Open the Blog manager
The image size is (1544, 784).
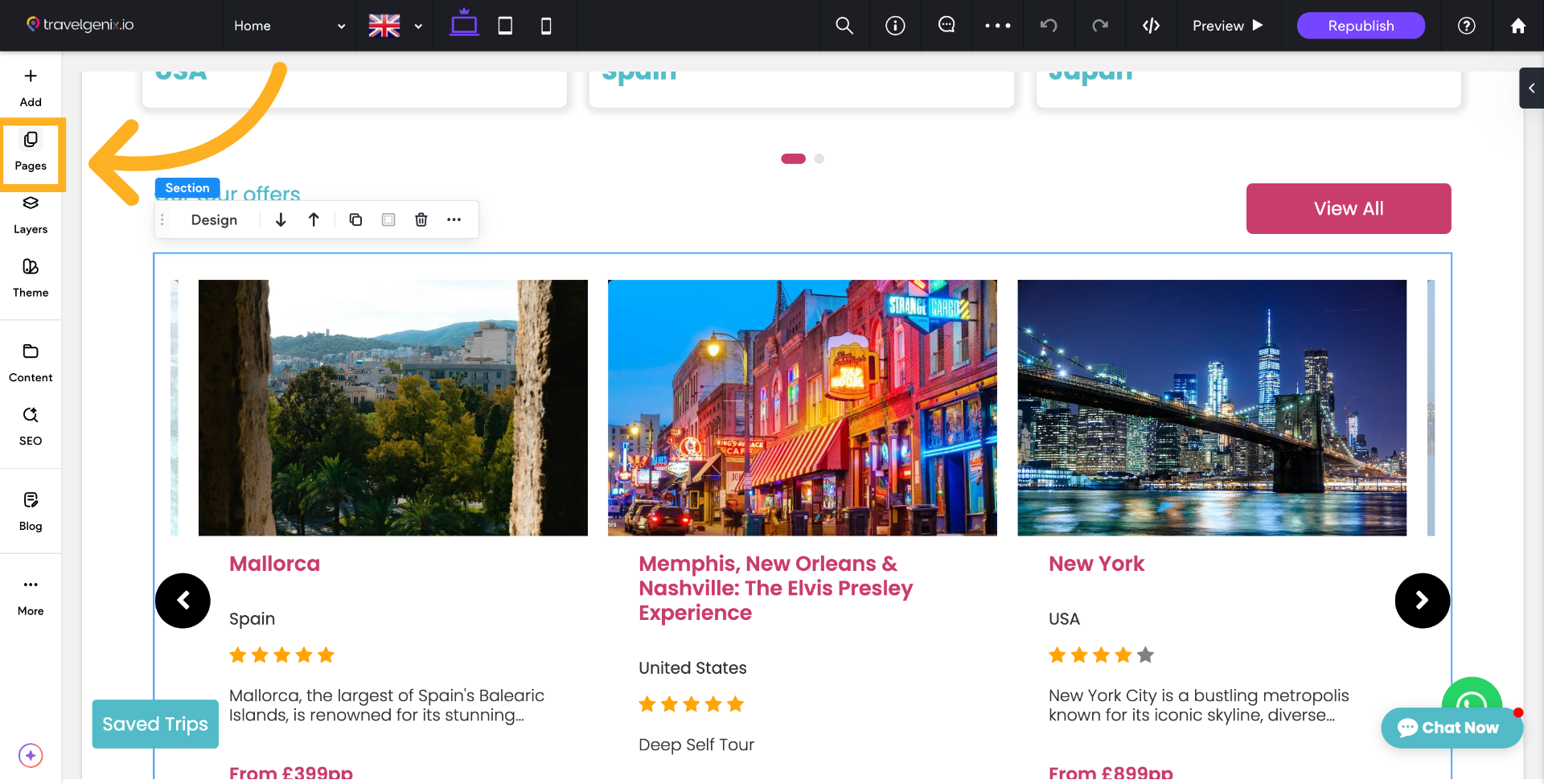click(x=31, y=511)
